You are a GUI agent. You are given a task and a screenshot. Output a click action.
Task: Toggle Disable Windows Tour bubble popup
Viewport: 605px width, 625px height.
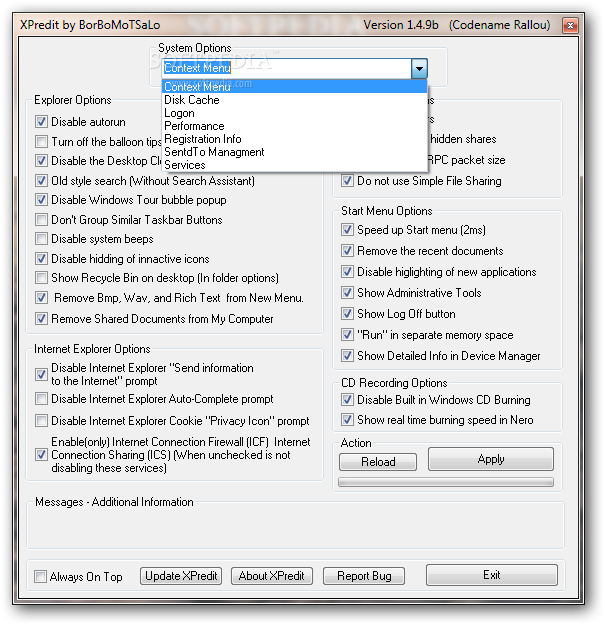tap(41, 200)
